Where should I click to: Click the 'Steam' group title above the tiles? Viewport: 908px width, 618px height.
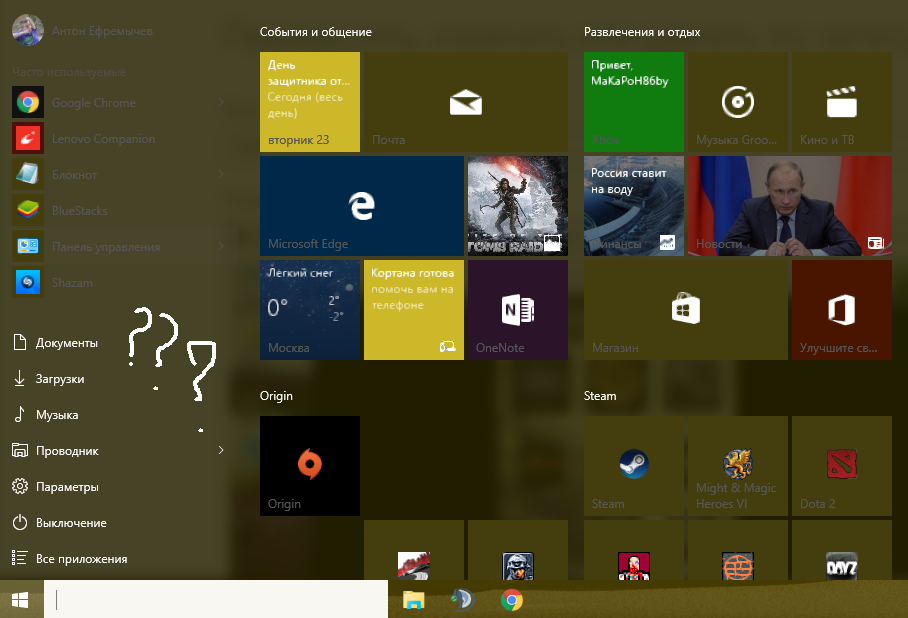[600, 396]
